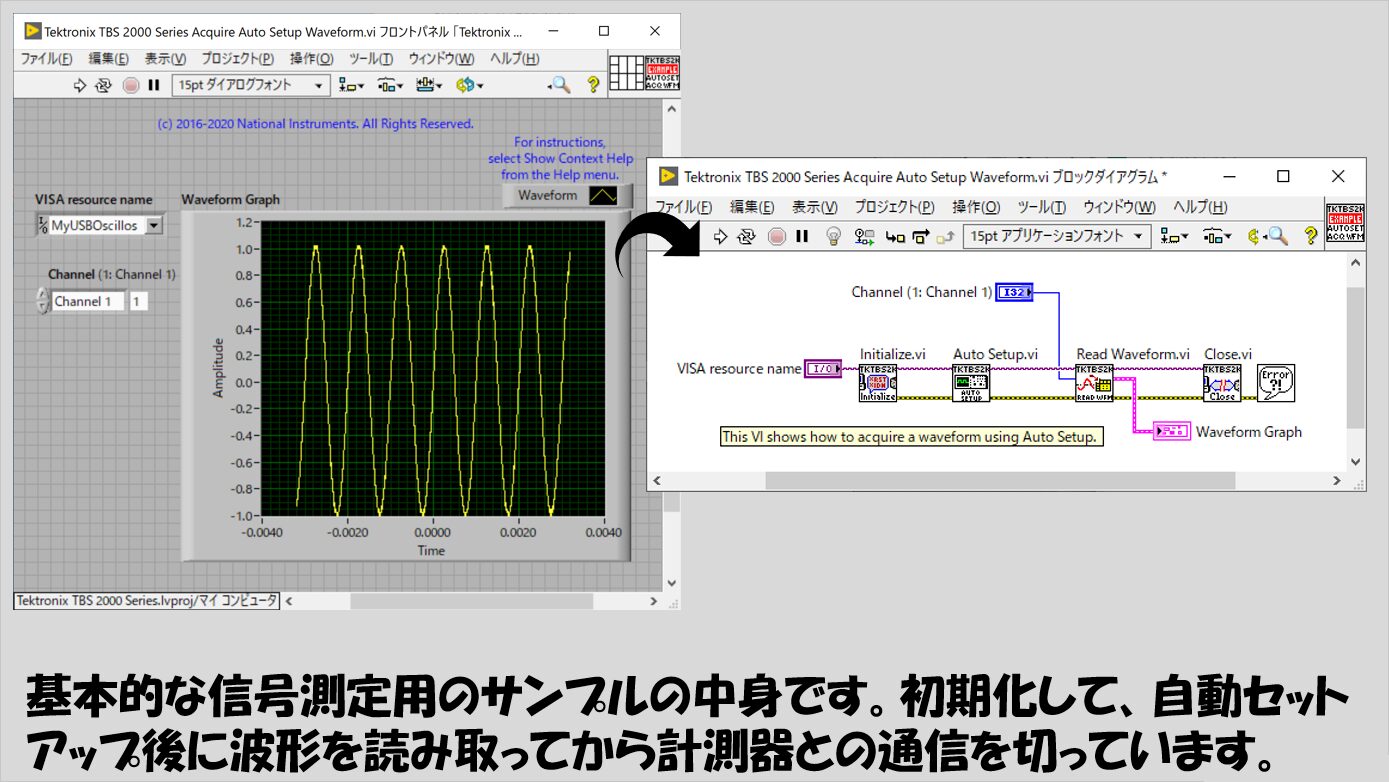
Task: Open Distribute Objects dropdown in block diagram toolbar
Action: pos(1216,237)
